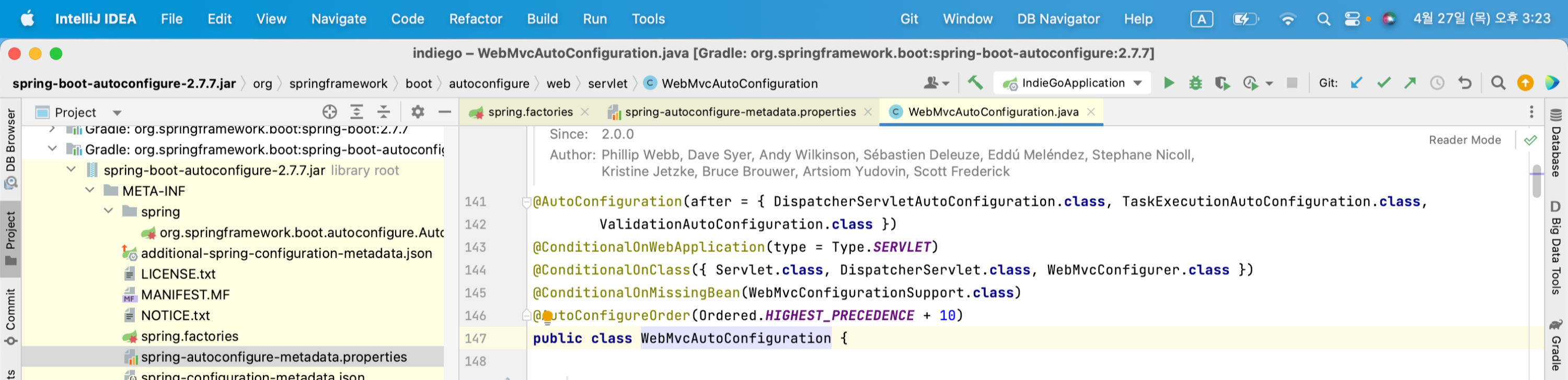1568x380 pixels.
Task: Open Git history clock icon
Action: (x=1437, y=83)
